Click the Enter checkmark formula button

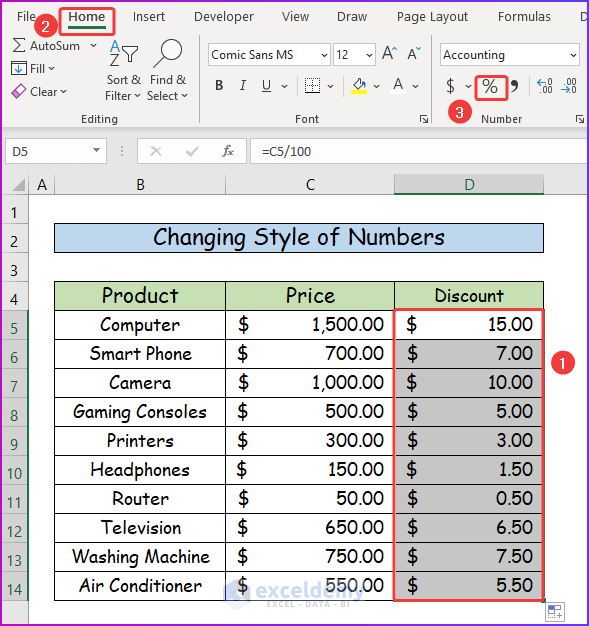[x=192, y=151]
